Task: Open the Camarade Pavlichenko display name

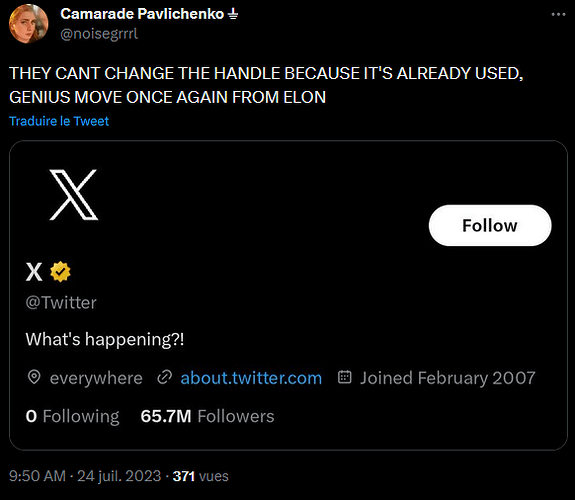Action: 142,14
